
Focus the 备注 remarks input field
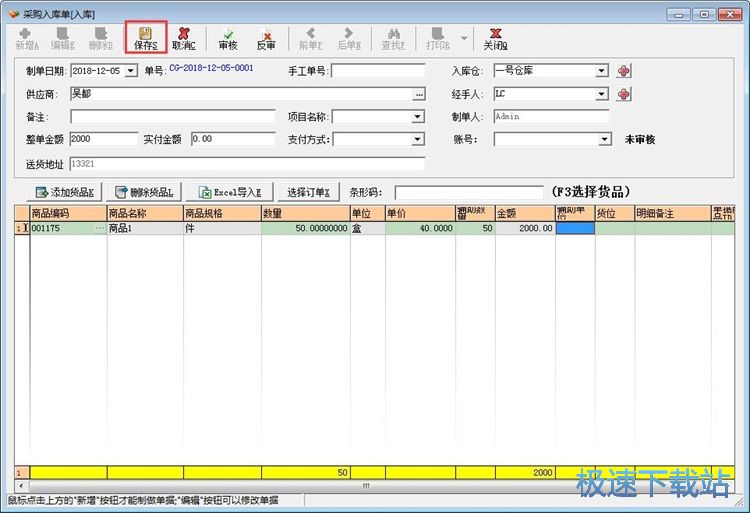[x=173, y=117]
